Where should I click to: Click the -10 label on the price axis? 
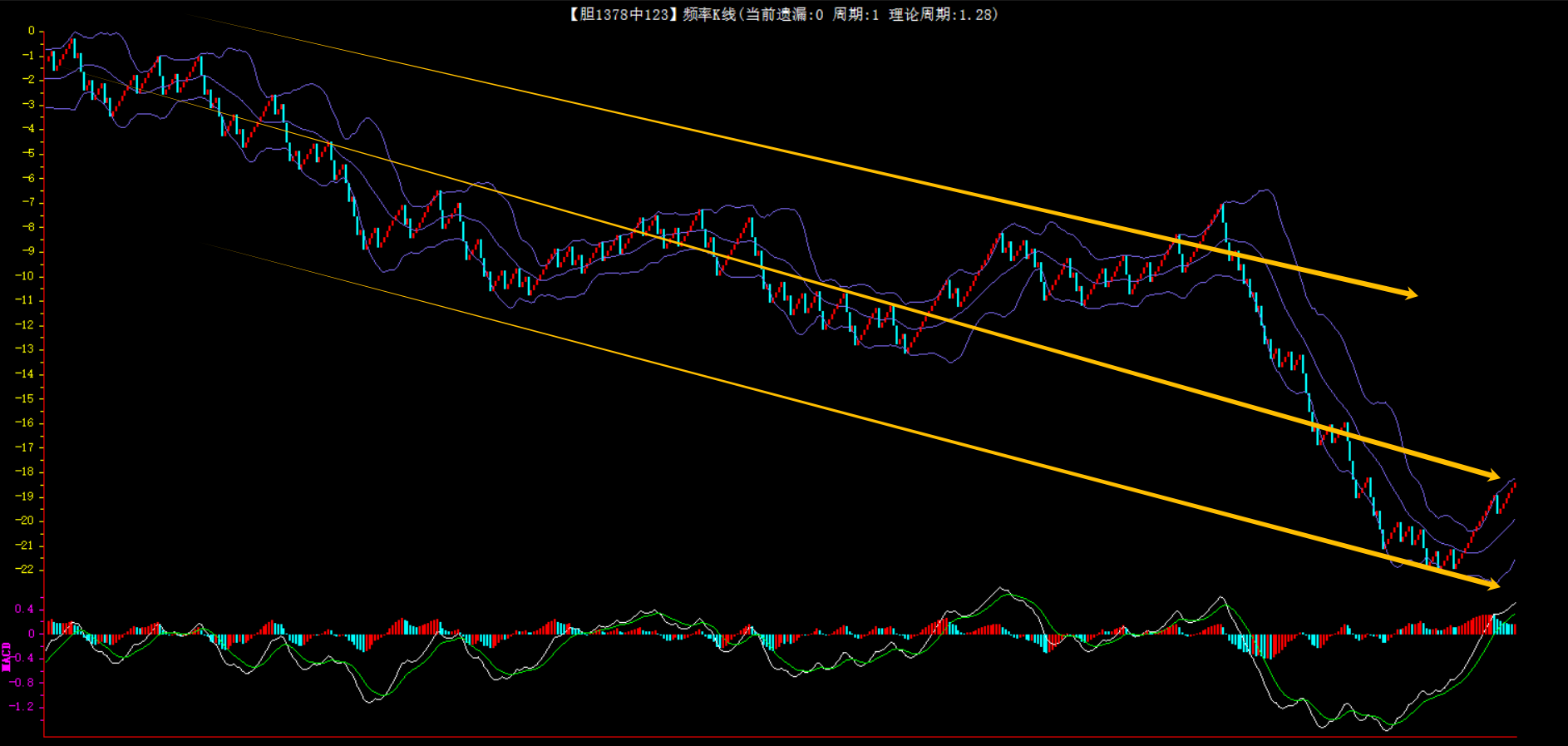point(26,276)
